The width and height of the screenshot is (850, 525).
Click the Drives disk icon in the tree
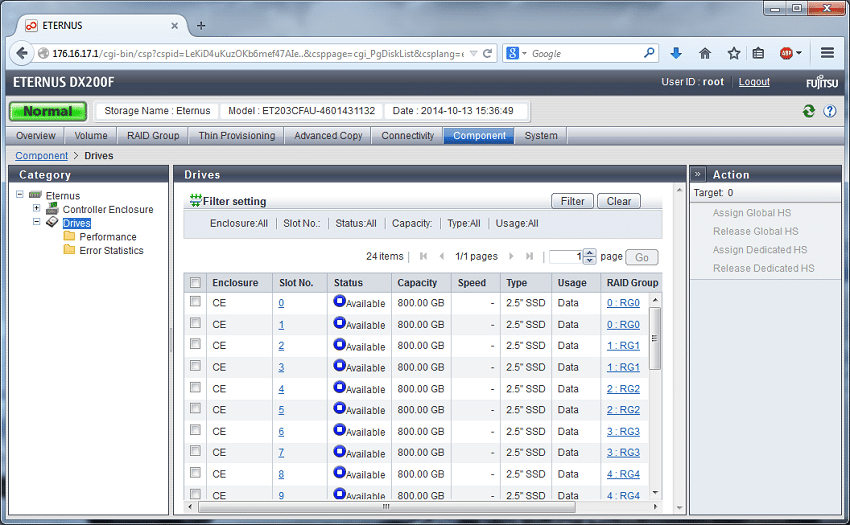[52, 222]
